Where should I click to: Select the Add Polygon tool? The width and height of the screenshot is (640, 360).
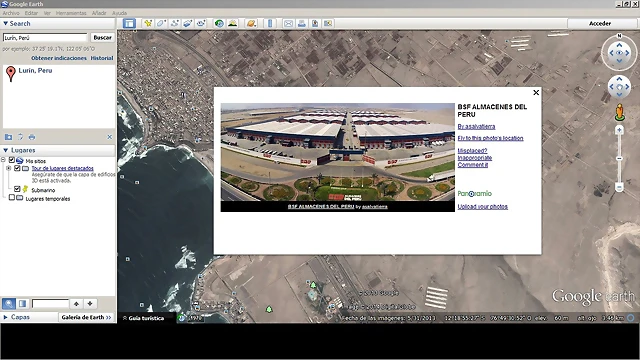tap(161, 24)
